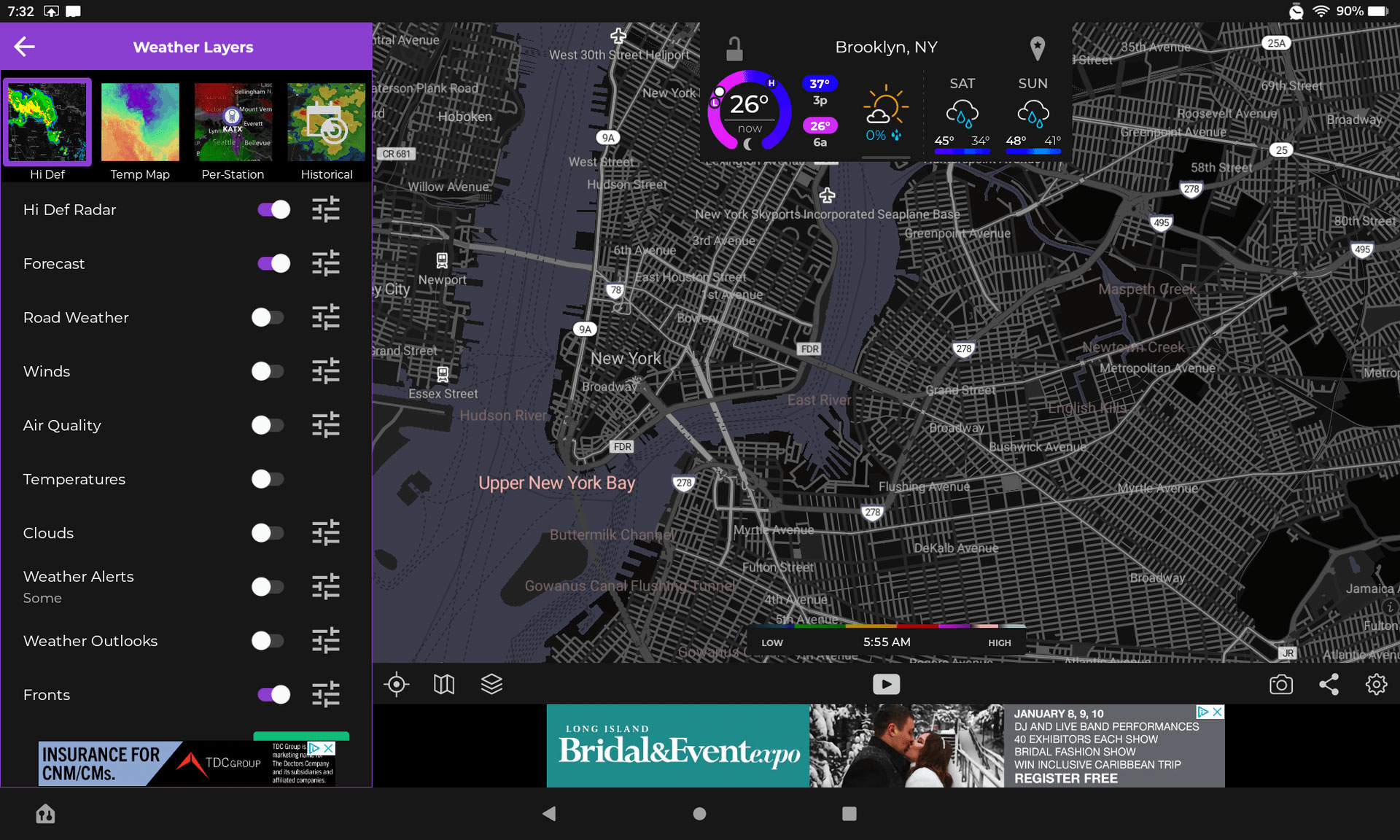This screenshot has width=1400, height=840.
Task: Expand Road Weather layer options
Action: click(x=326, y=317)
